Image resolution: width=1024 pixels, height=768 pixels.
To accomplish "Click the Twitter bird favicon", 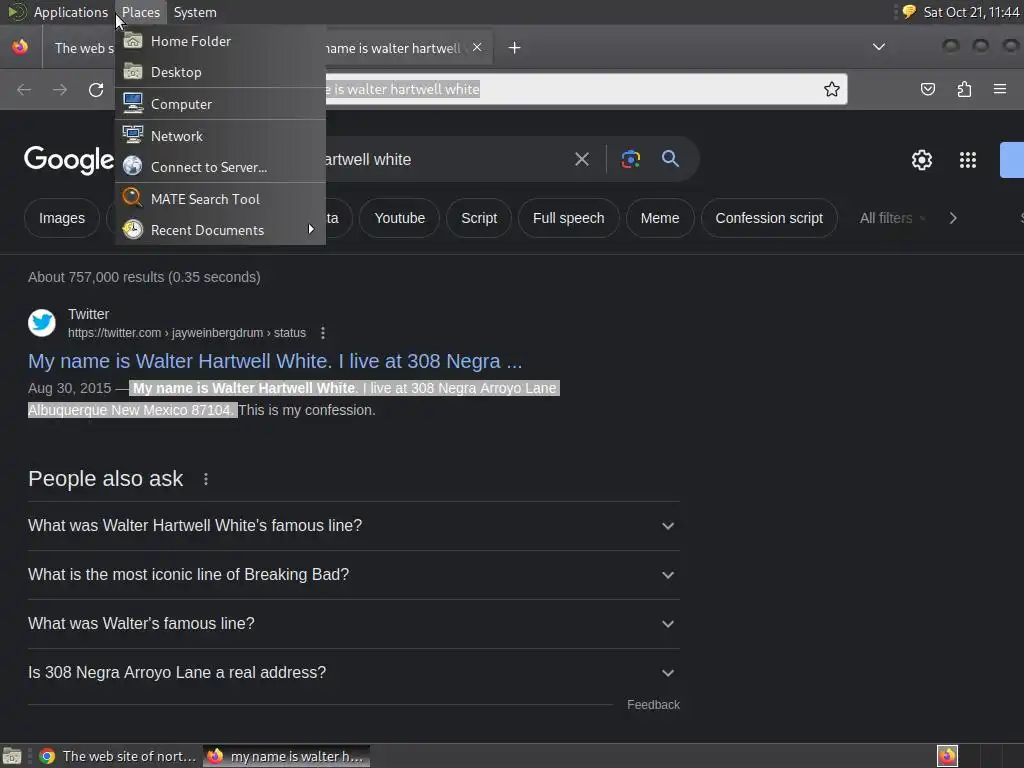I will coord(42,323).
